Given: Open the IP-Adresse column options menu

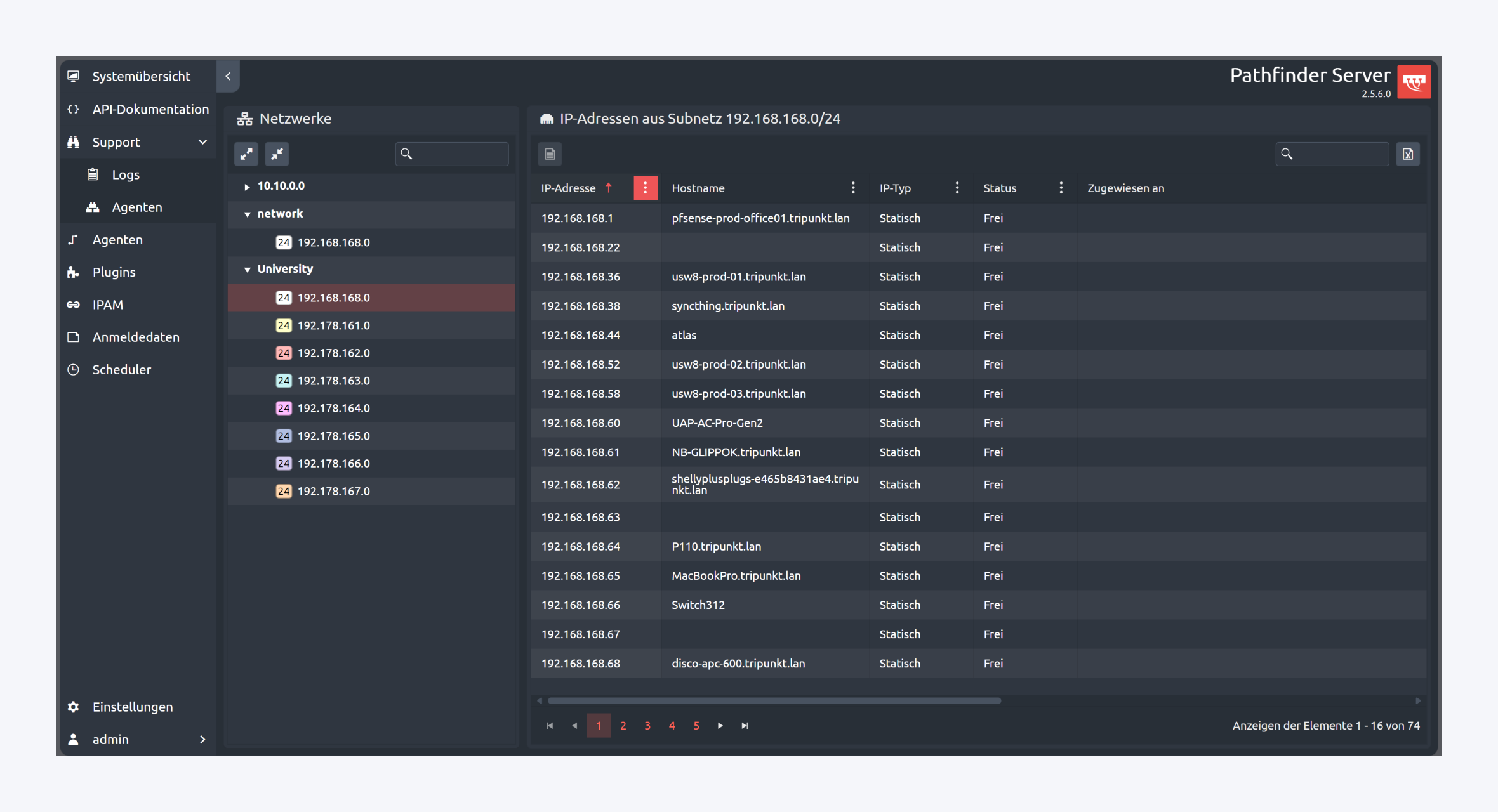Looking at the screenshot, I should tap(645, 188).
